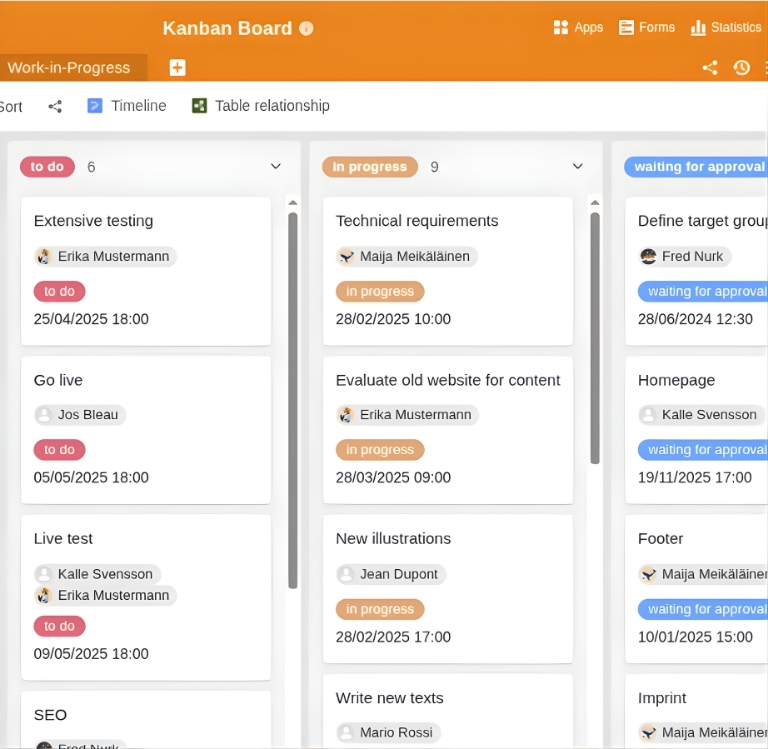Open the SEO card
Image resolution: width=768 pixels, height=749 pixels.
[146, 720]
